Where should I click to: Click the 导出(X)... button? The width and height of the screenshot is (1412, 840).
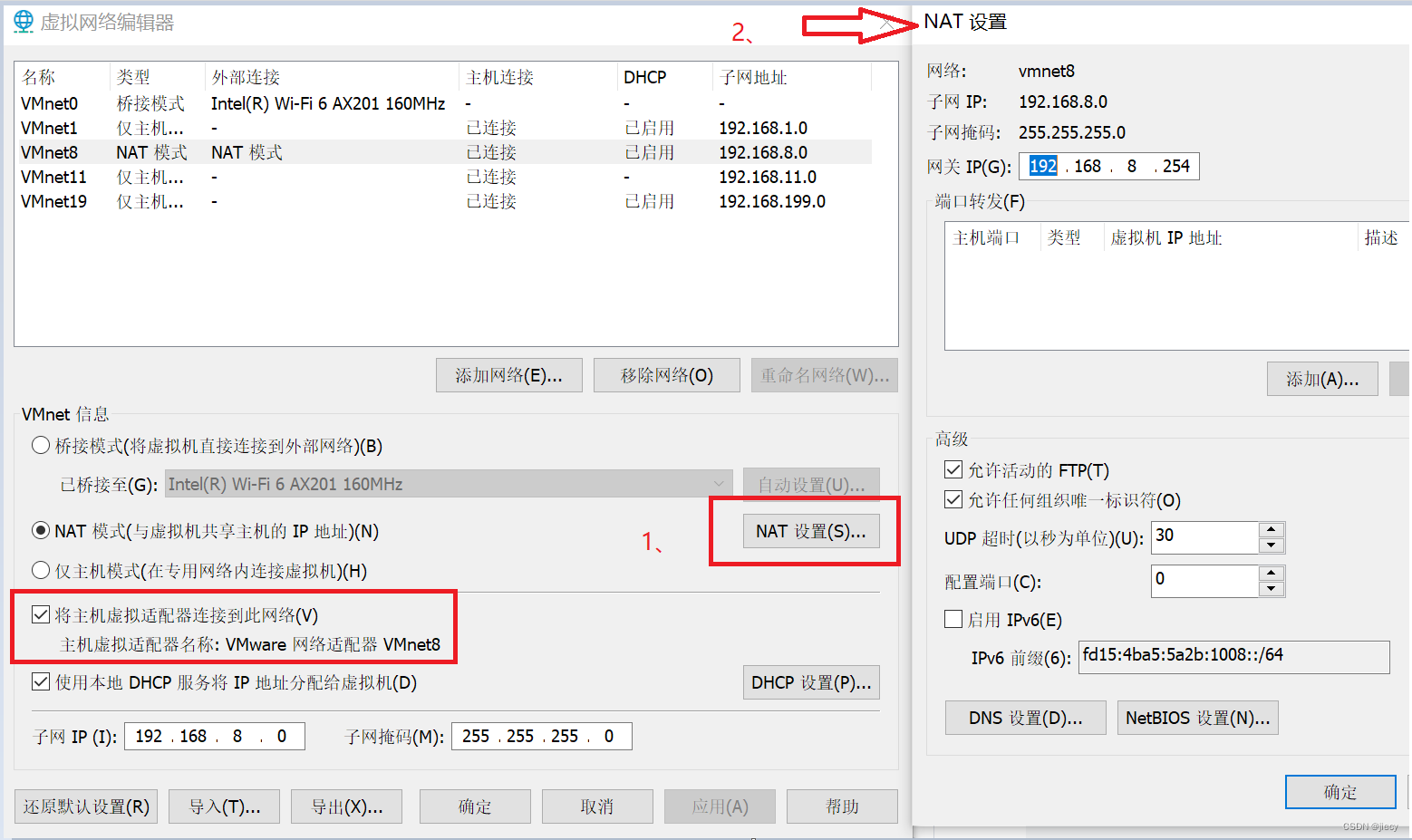(346, 806)
